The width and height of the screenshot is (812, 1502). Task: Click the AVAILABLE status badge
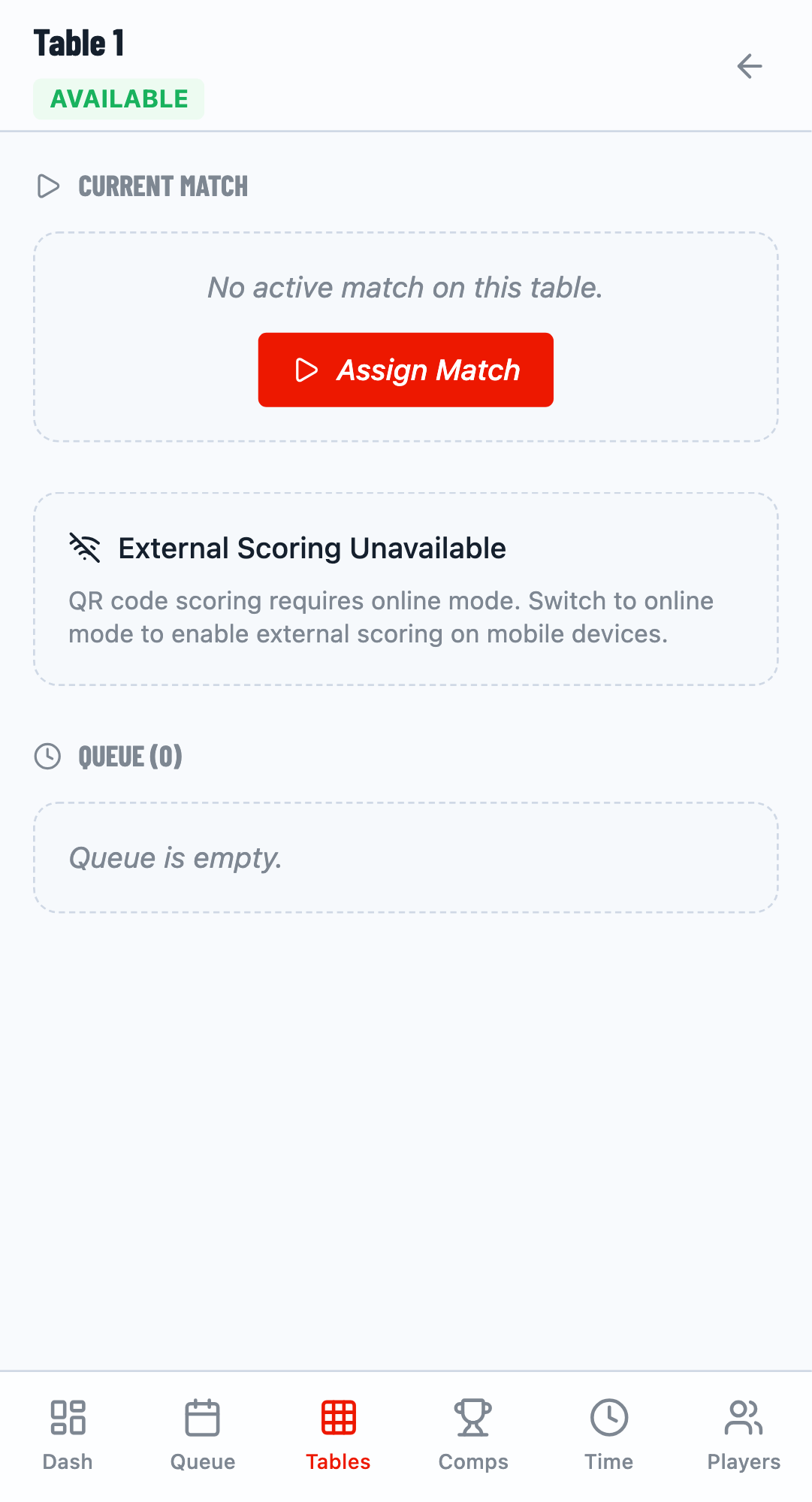118,98
